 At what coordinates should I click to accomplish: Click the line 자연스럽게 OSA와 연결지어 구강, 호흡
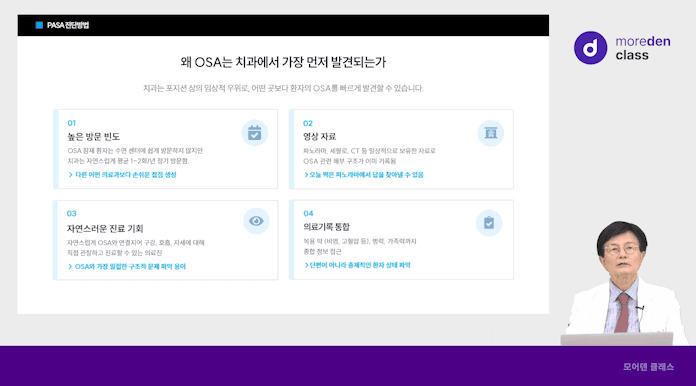point(136,243)
